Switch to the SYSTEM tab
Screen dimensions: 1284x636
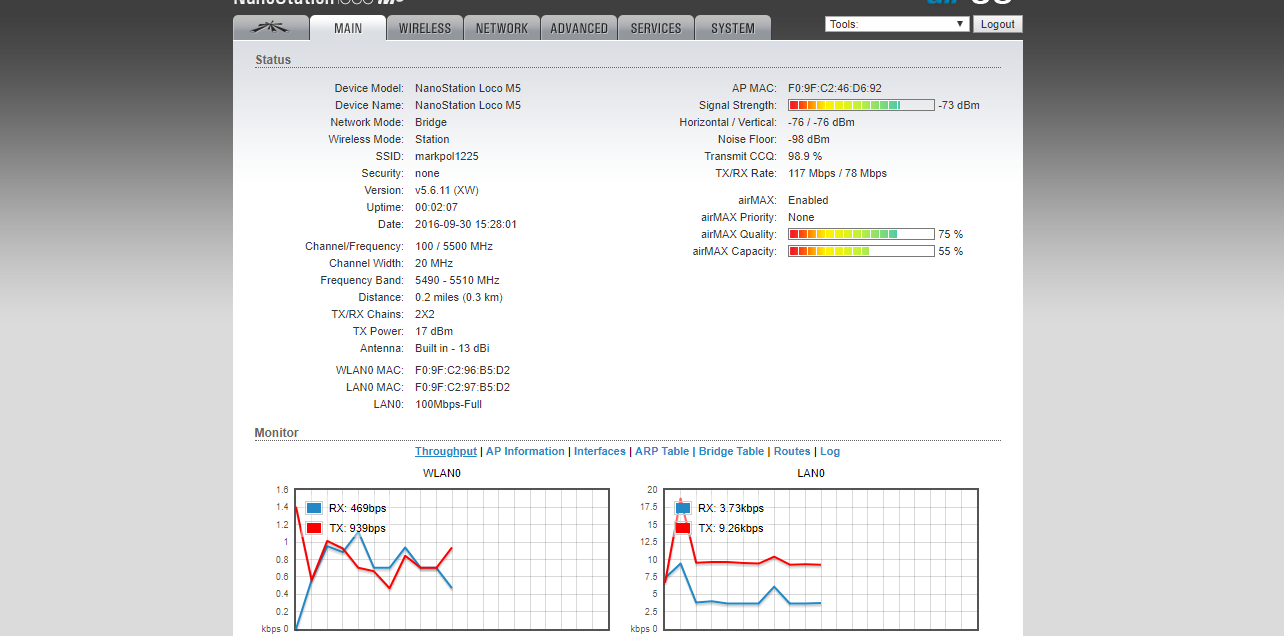point(733,28)
